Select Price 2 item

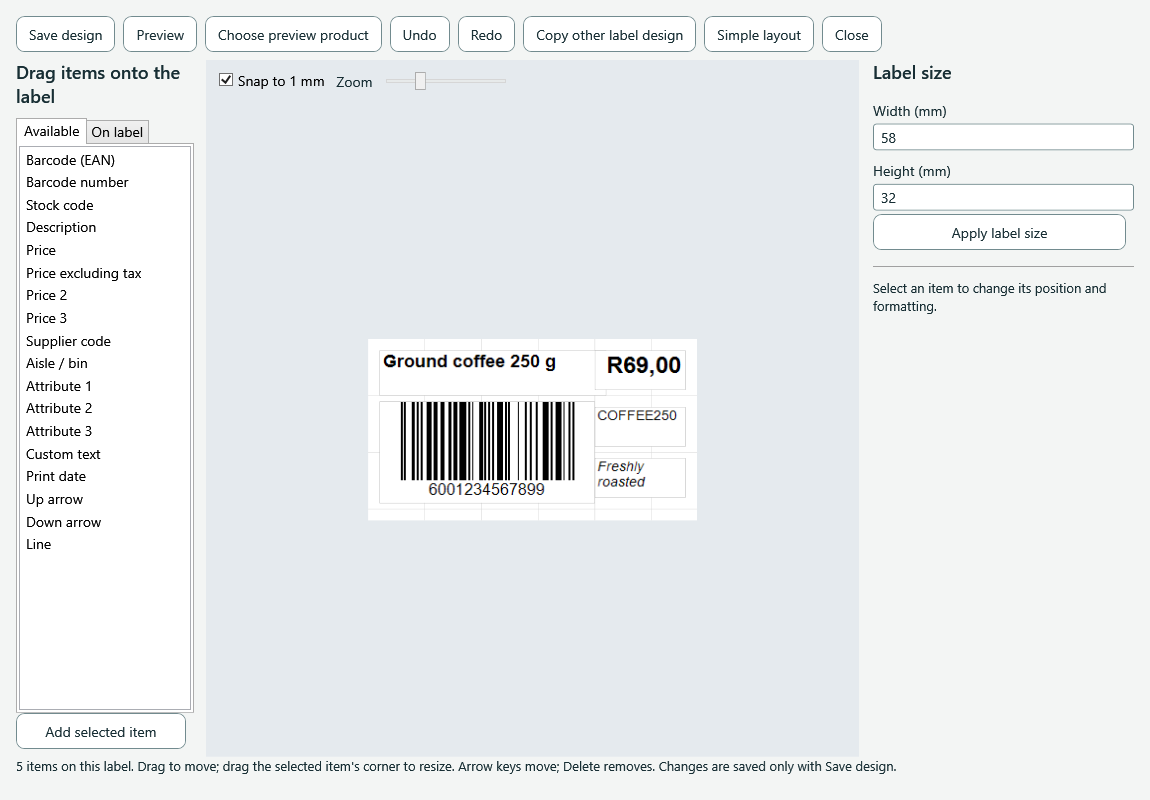(105, 296)
